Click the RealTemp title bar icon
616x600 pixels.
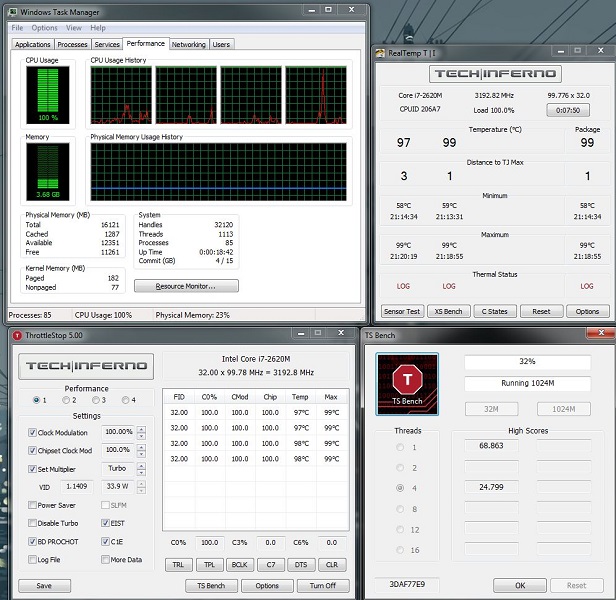pyautogui.click(x=380, y=53)
